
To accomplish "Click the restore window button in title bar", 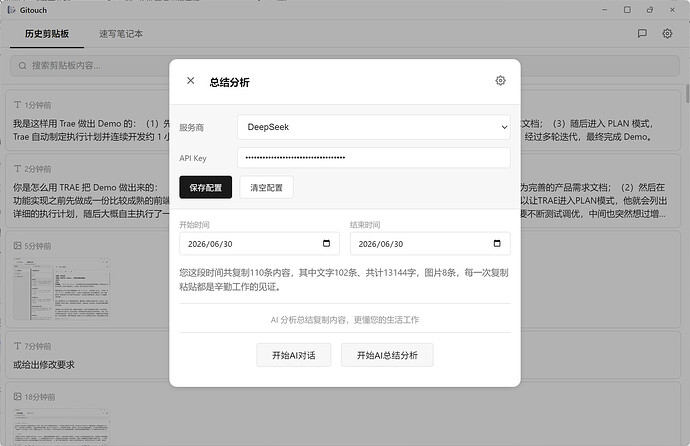I will click(650, 10).
